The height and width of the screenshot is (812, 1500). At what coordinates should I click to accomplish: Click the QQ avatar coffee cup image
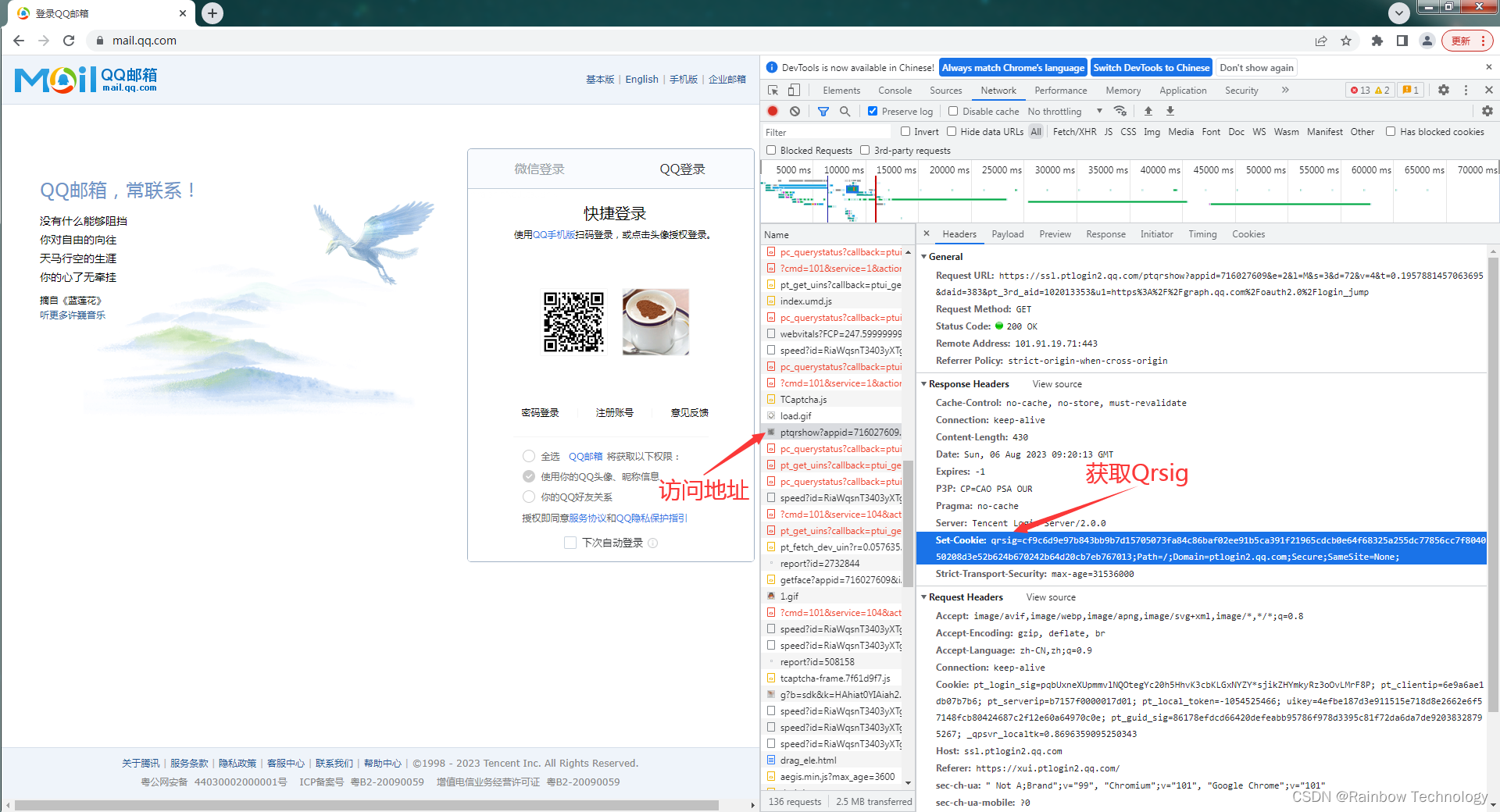[x=655, y=322]
